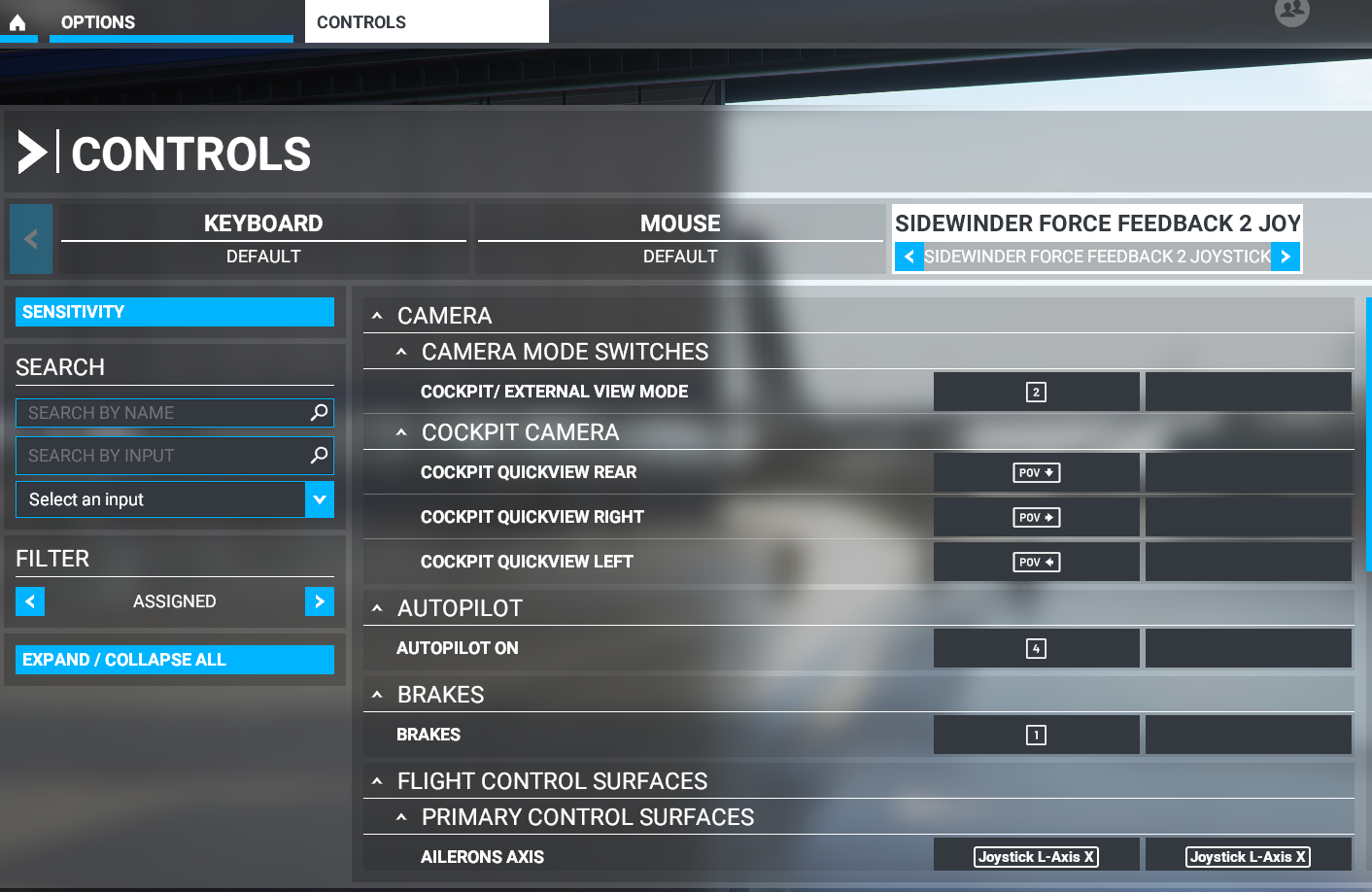The image size is (1372, 892).
Task: Open the OPTIONS tab
Action: point(171,21)
